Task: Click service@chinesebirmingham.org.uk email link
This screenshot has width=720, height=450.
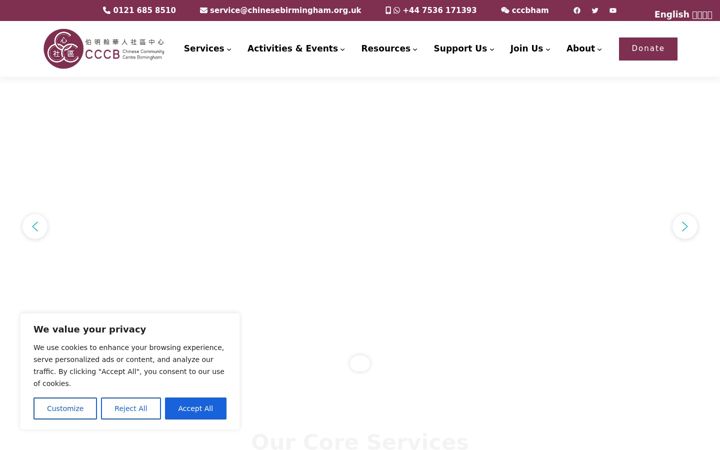Action: coord(285,10)
